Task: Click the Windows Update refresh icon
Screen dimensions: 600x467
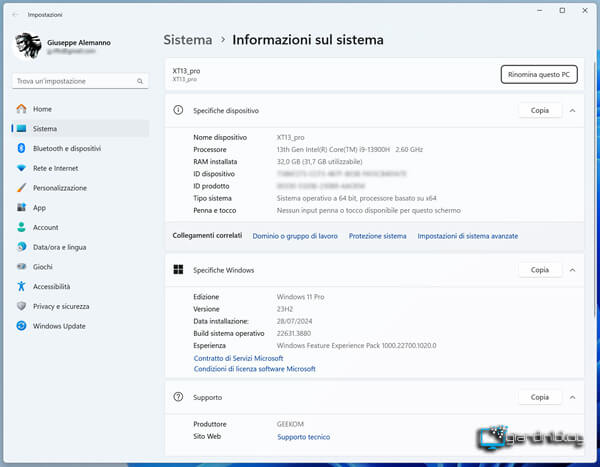Action: point(21,326)
